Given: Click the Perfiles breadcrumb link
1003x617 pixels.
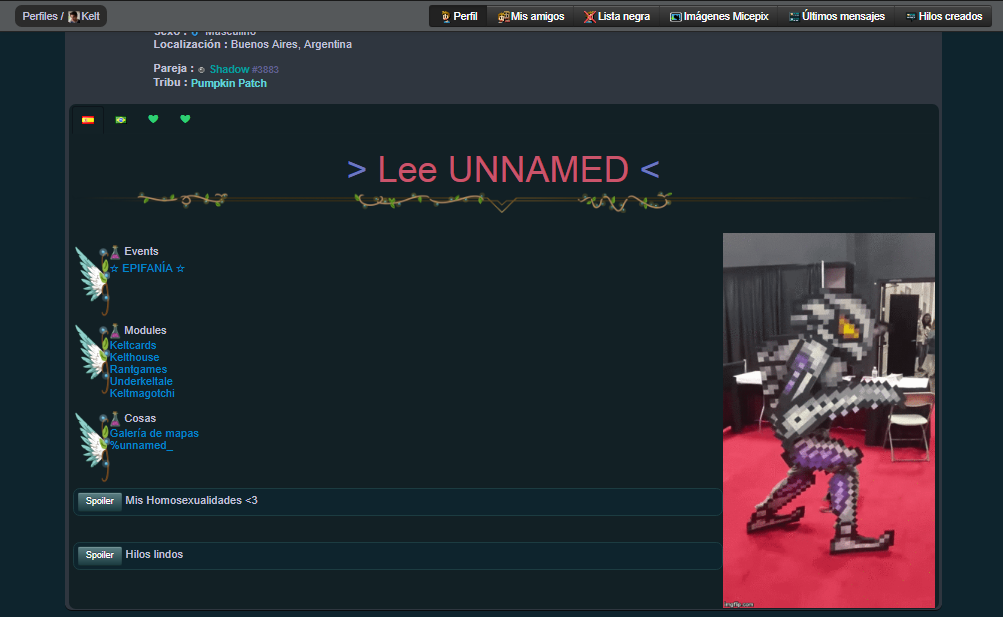Looking at the screenshot, I should click(x=40, y=16).
